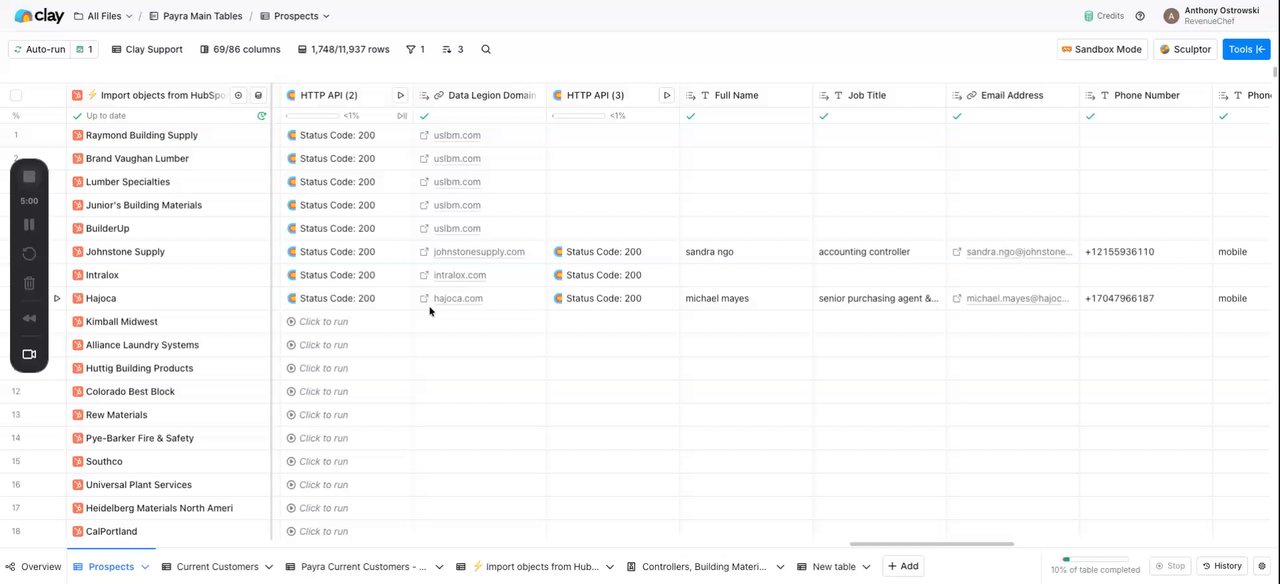
Task: Open the johnstonesupply.com domain link
Action: pyautogui.click(x=479, y=252)
